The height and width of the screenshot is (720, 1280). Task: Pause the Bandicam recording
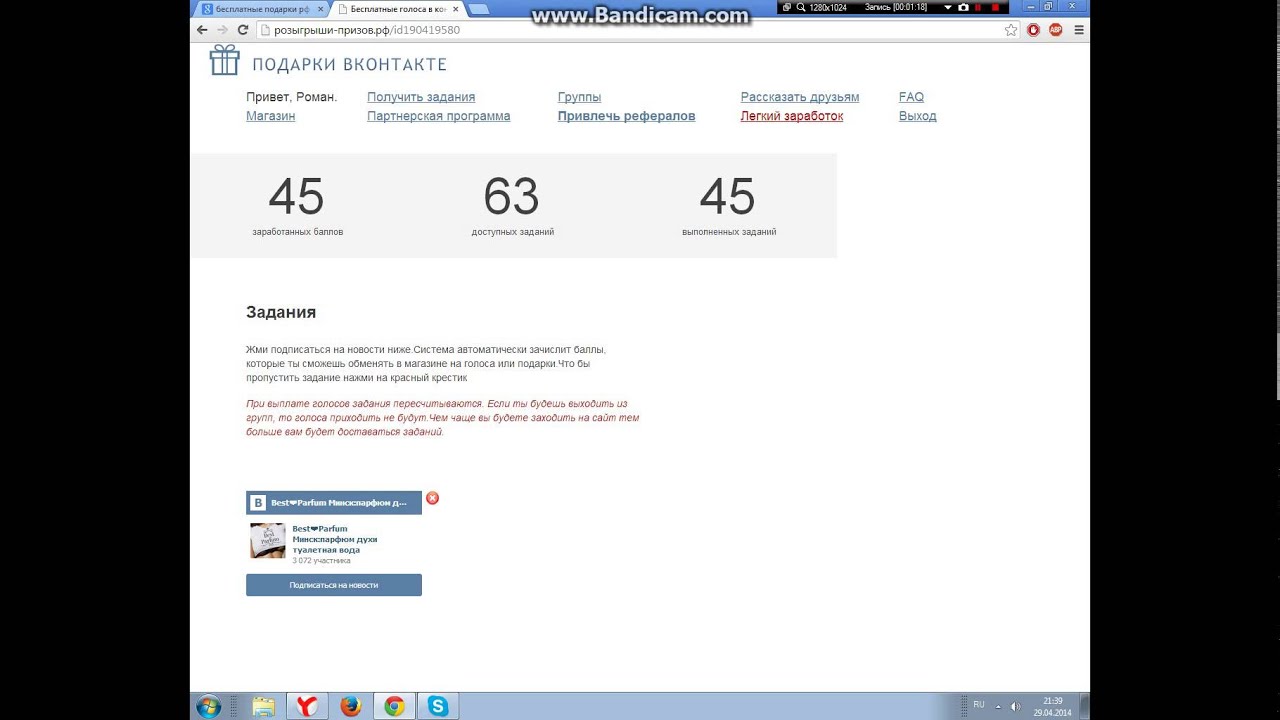(x=979, y=7)
